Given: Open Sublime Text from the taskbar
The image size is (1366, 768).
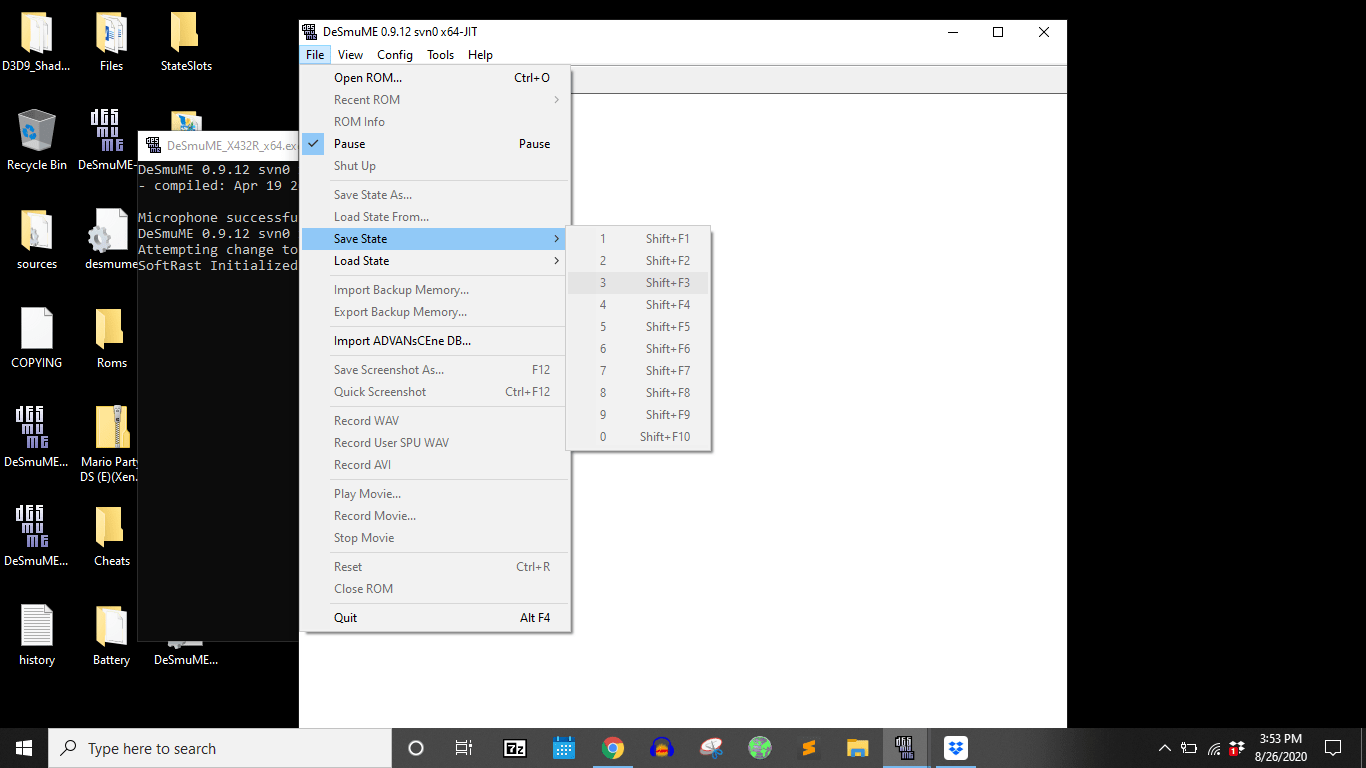Looking at the screenshot, I should (809, 748).
